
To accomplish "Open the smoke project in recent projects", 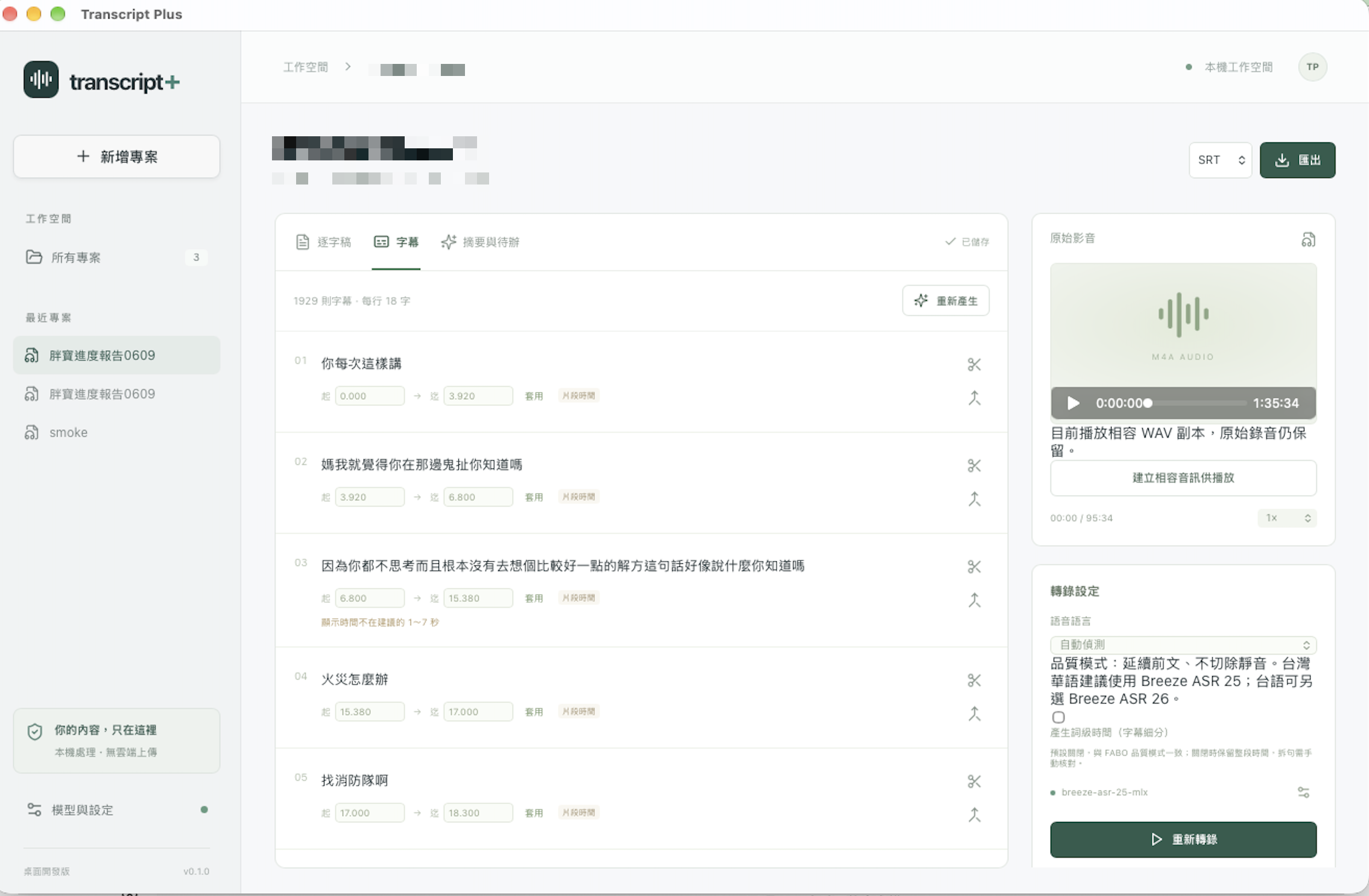I will 116,432.
